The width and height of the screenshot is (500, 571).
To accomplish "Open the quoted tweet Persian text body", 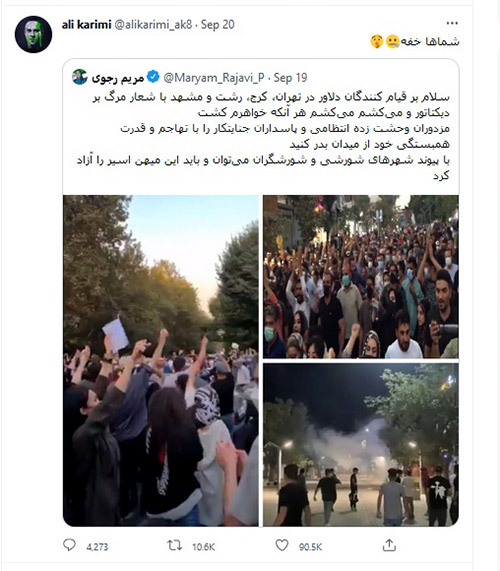I will 263,136.
